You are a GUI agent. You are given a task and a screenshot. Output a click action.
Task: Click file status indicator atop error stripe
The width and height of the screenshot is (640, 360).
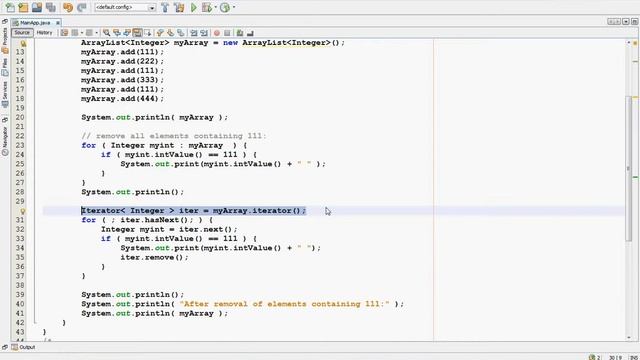636,42
